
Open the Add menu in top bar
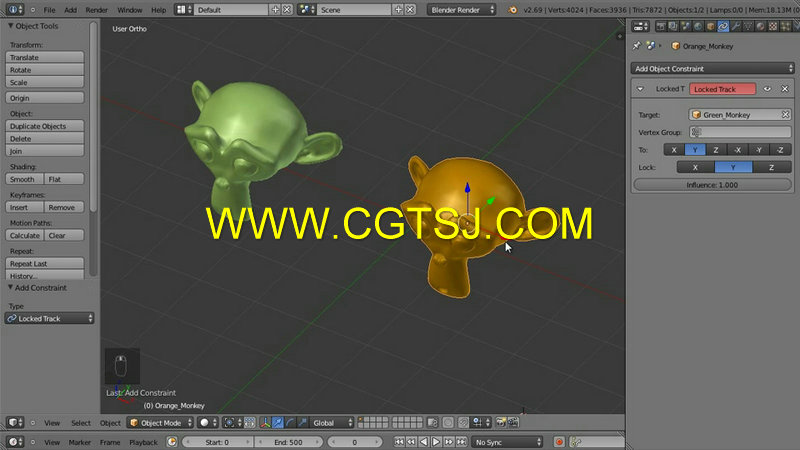[70, 10]
